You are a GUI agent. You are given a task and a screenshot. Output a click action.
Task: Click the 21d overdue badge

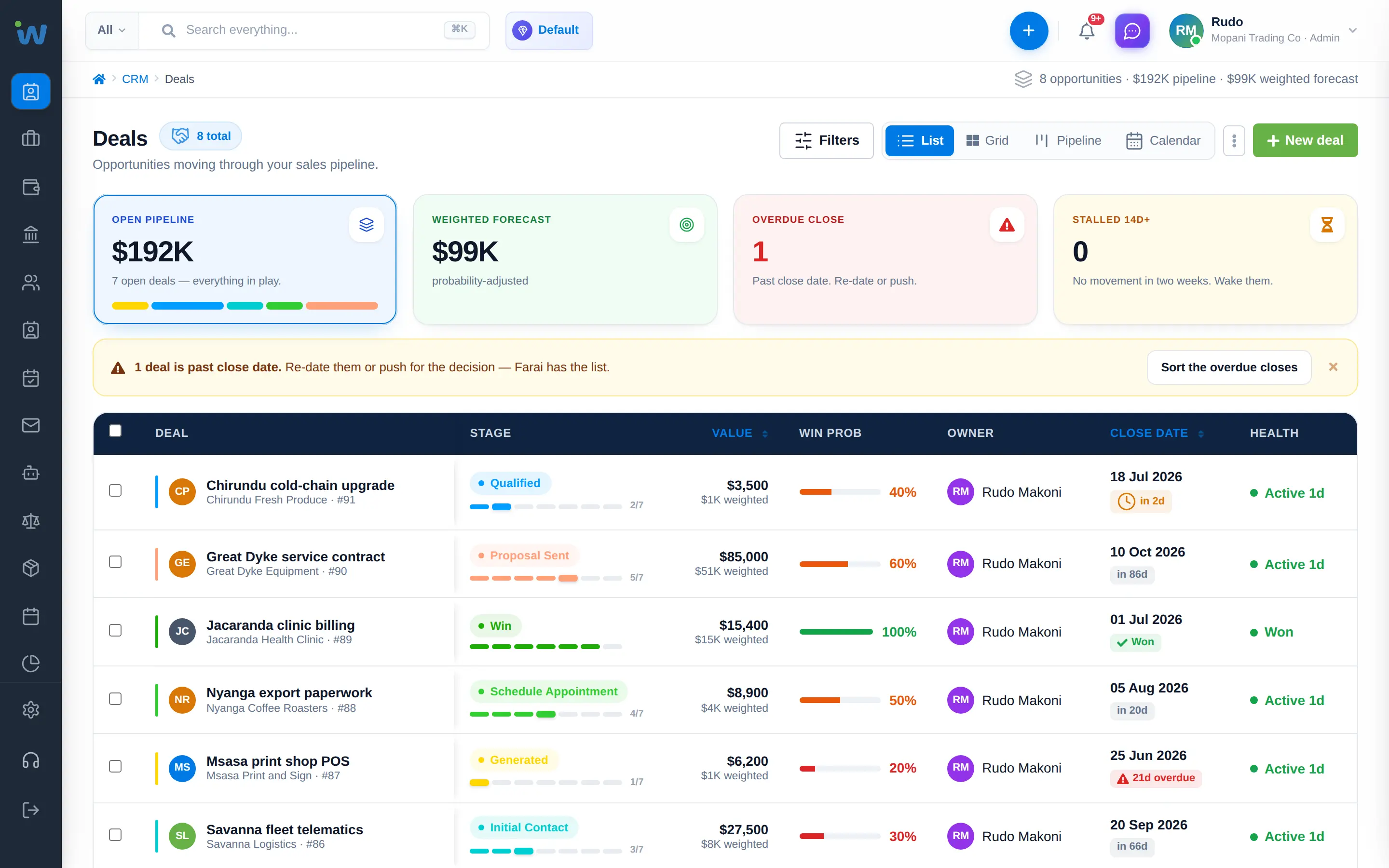[1156, 778]
